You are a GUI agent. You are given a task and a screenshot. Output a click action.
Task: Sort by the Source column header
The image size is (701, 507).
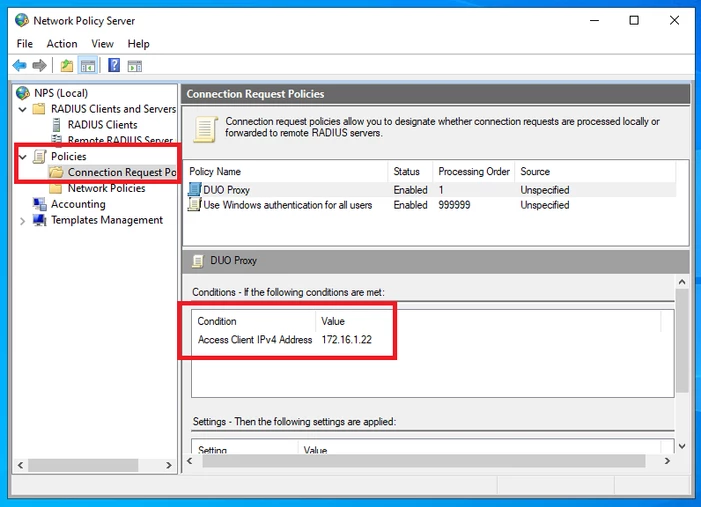[x=595, y=172]
